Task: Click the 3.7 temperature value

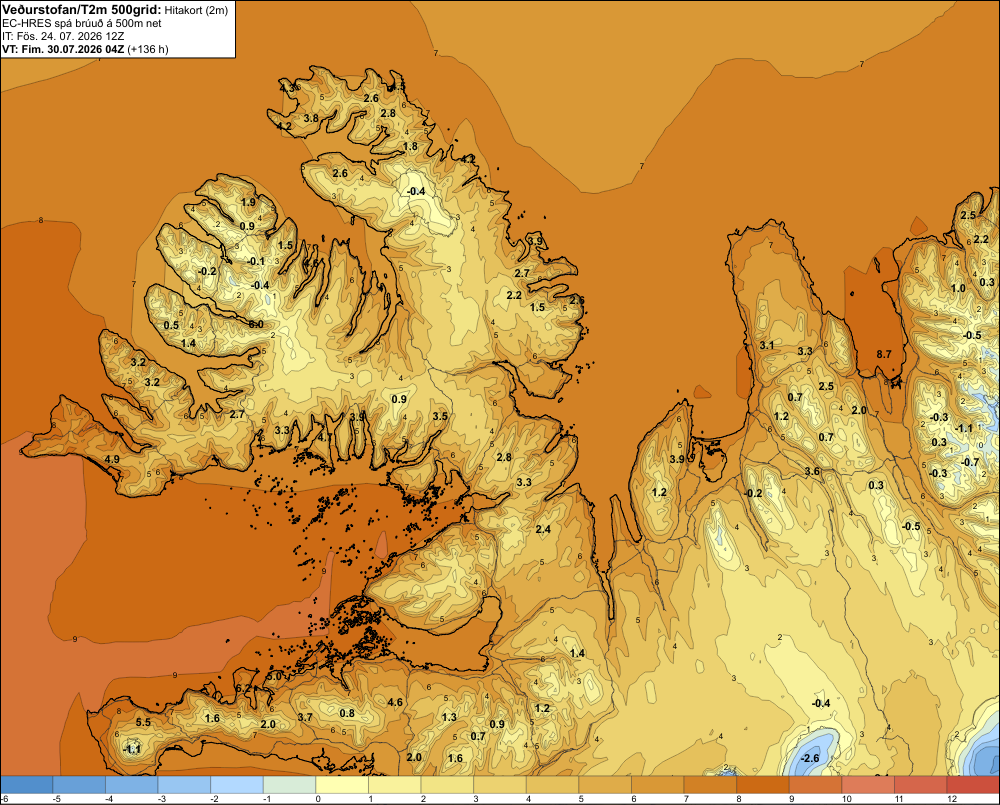Action: 305,717
